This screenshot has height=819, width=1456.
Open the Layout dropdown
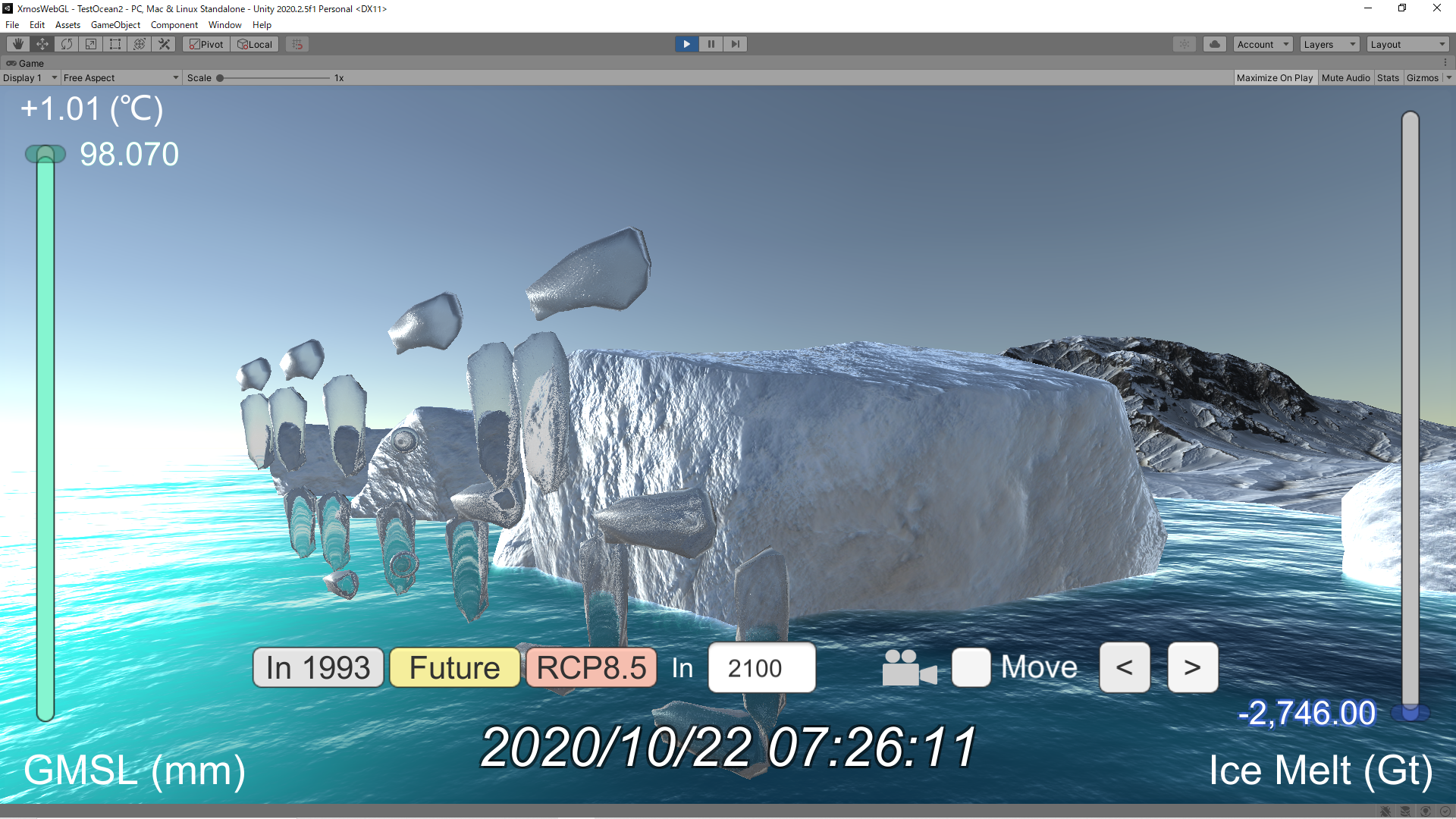tap(1407, 44)
